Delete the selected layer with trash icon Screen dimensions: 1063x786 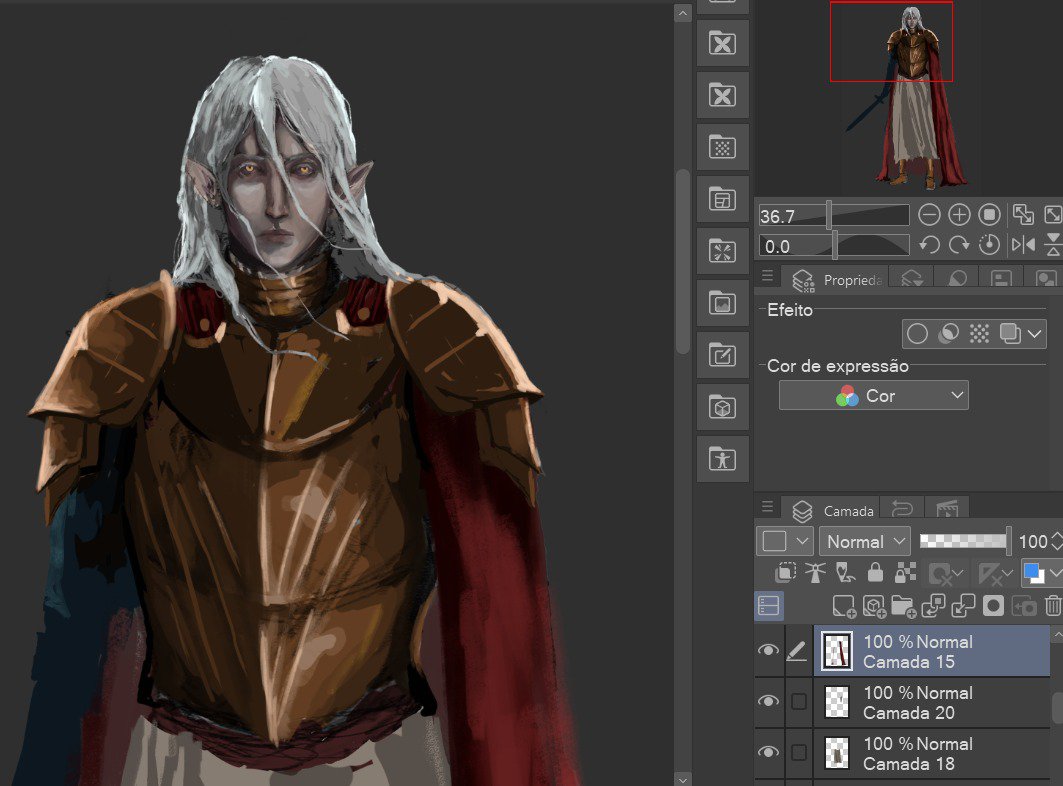[1053, 606]
